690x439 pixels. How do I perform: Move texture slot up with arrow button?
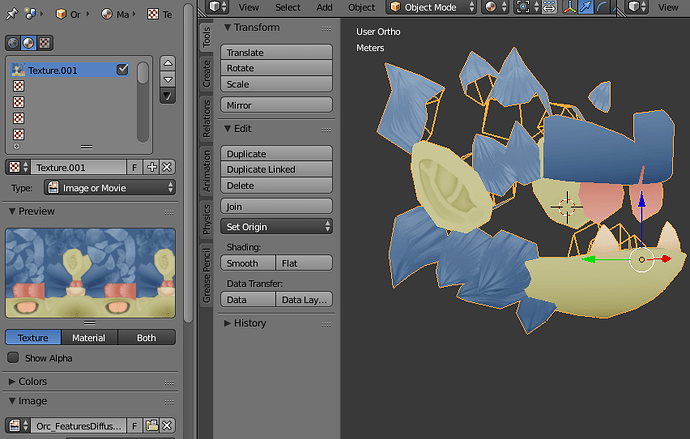coord(168,63)
